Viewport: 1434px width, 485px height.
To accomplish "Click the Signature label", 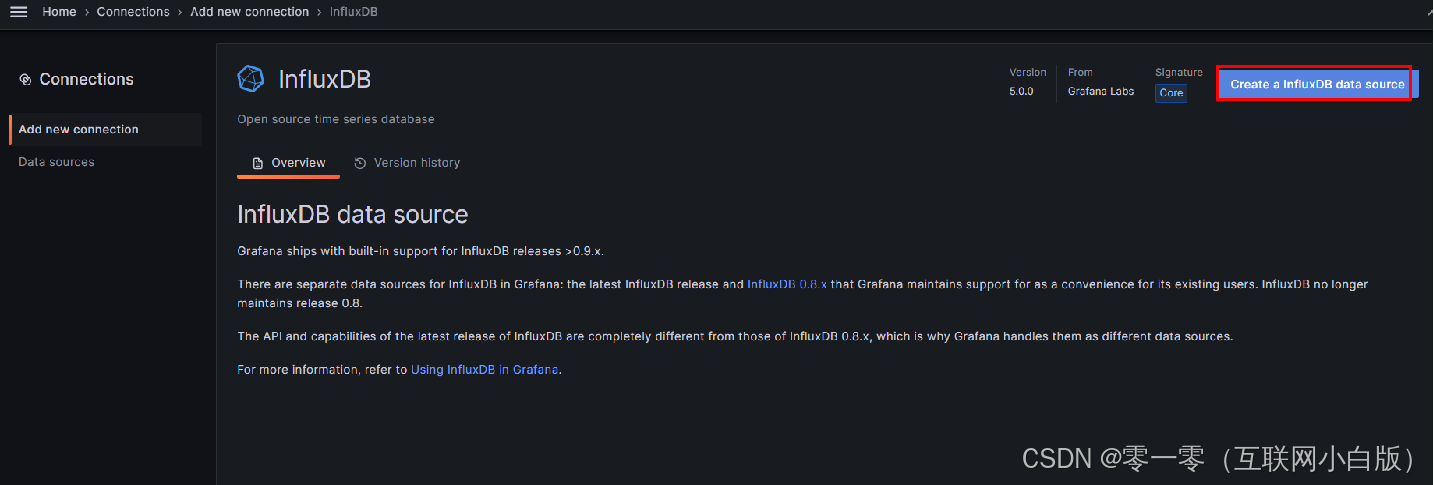I will [x=1179, y=72].
